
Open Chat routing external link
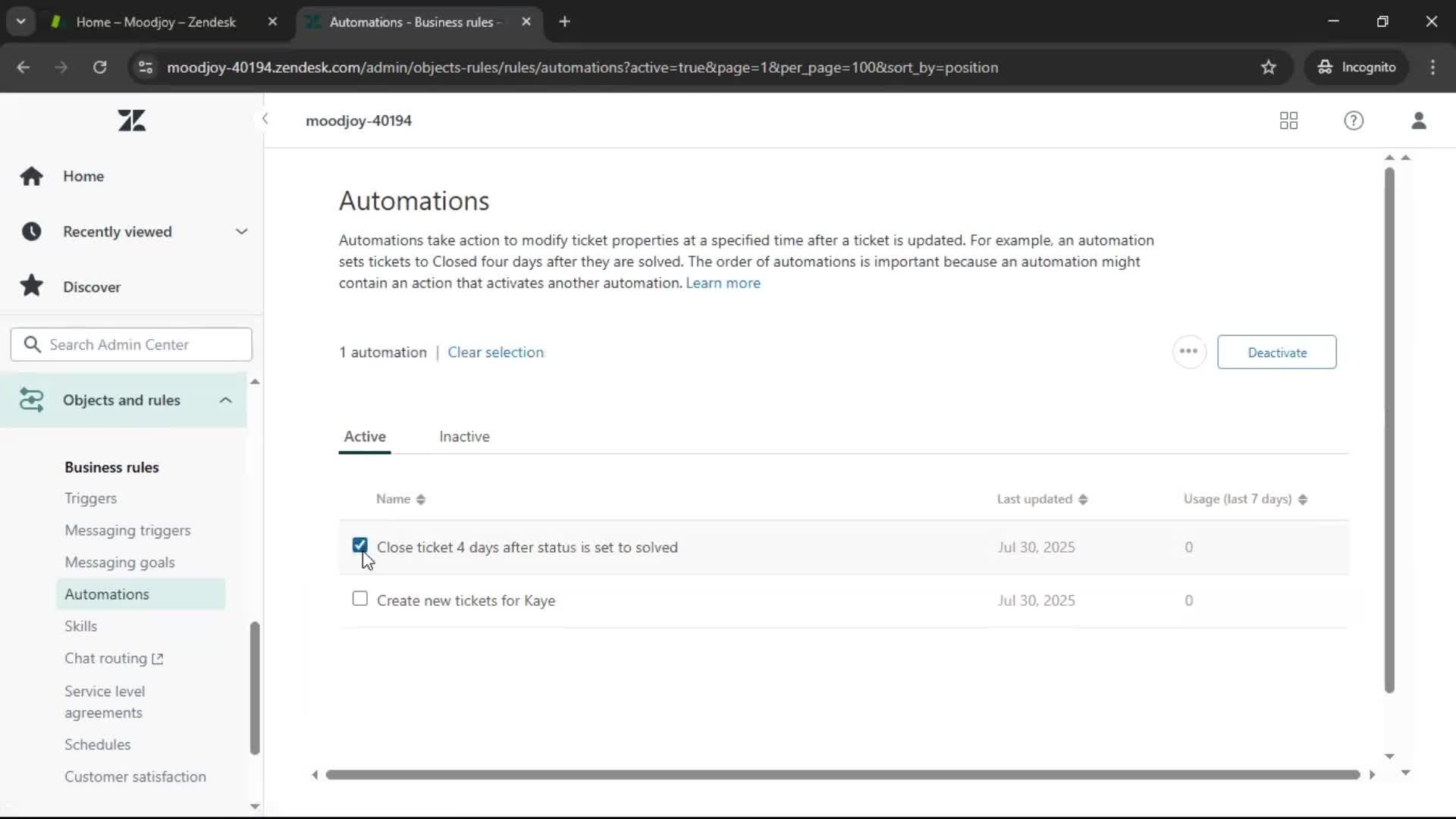(x=114, y=658)
